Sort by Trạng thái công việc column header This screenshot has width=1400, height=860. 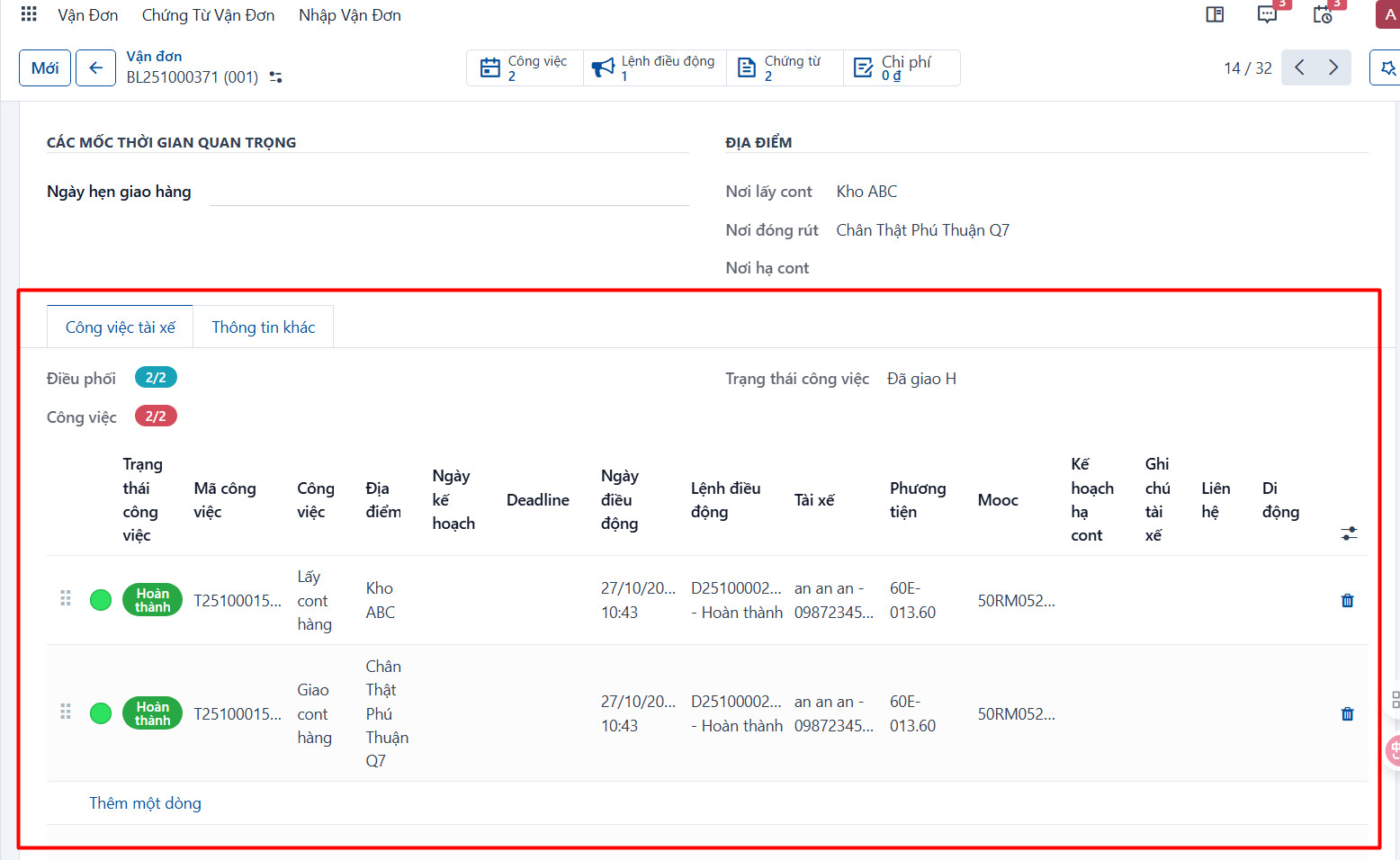tap(142, 500)
